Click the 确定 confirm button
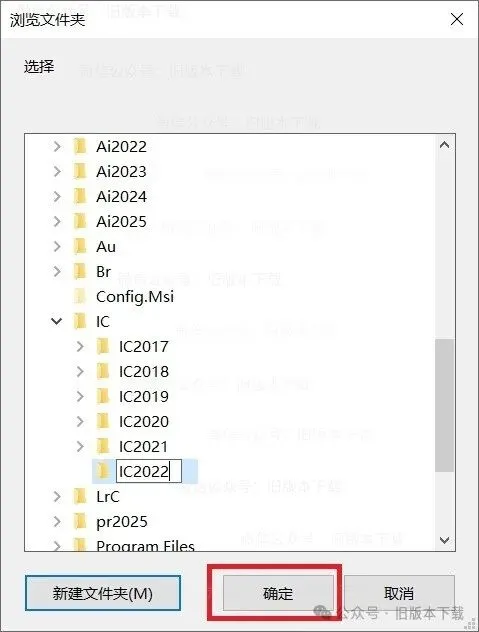Screen dimensions: 479x632 [x=278, y=593]
